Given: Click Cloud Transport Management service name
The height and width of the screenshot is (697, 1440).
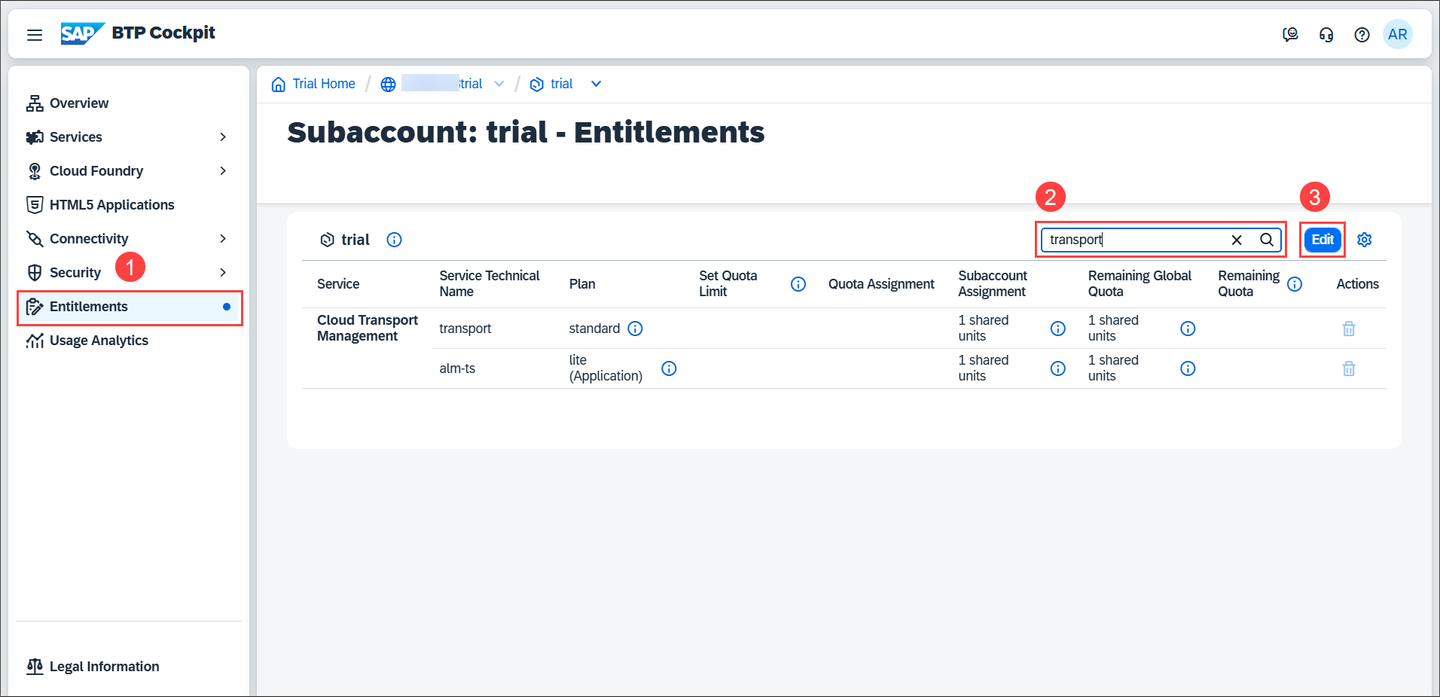Looking at the screenshot, I should [x=368, y=328].
